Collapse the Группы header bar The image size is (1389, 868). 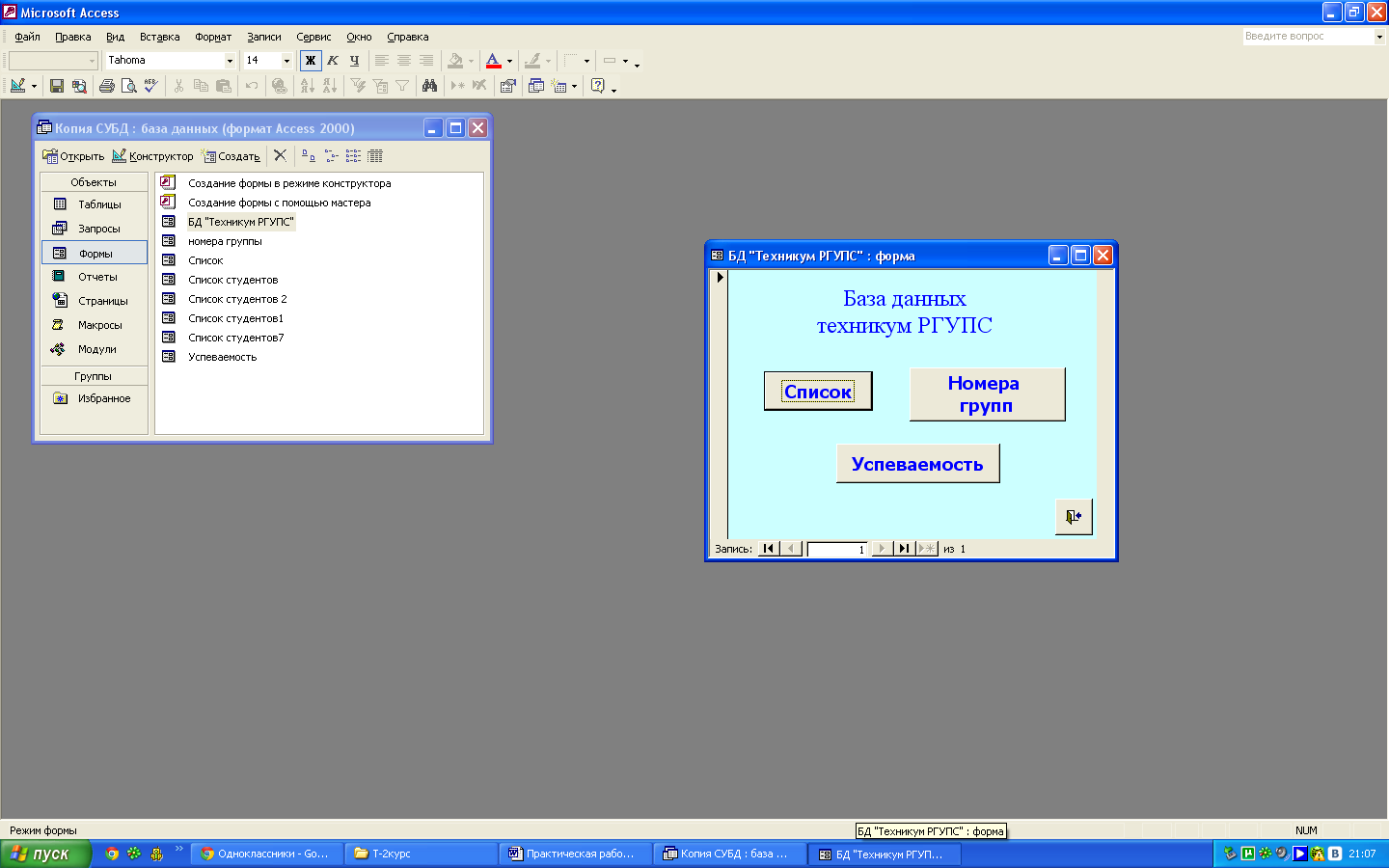[95, 376]
